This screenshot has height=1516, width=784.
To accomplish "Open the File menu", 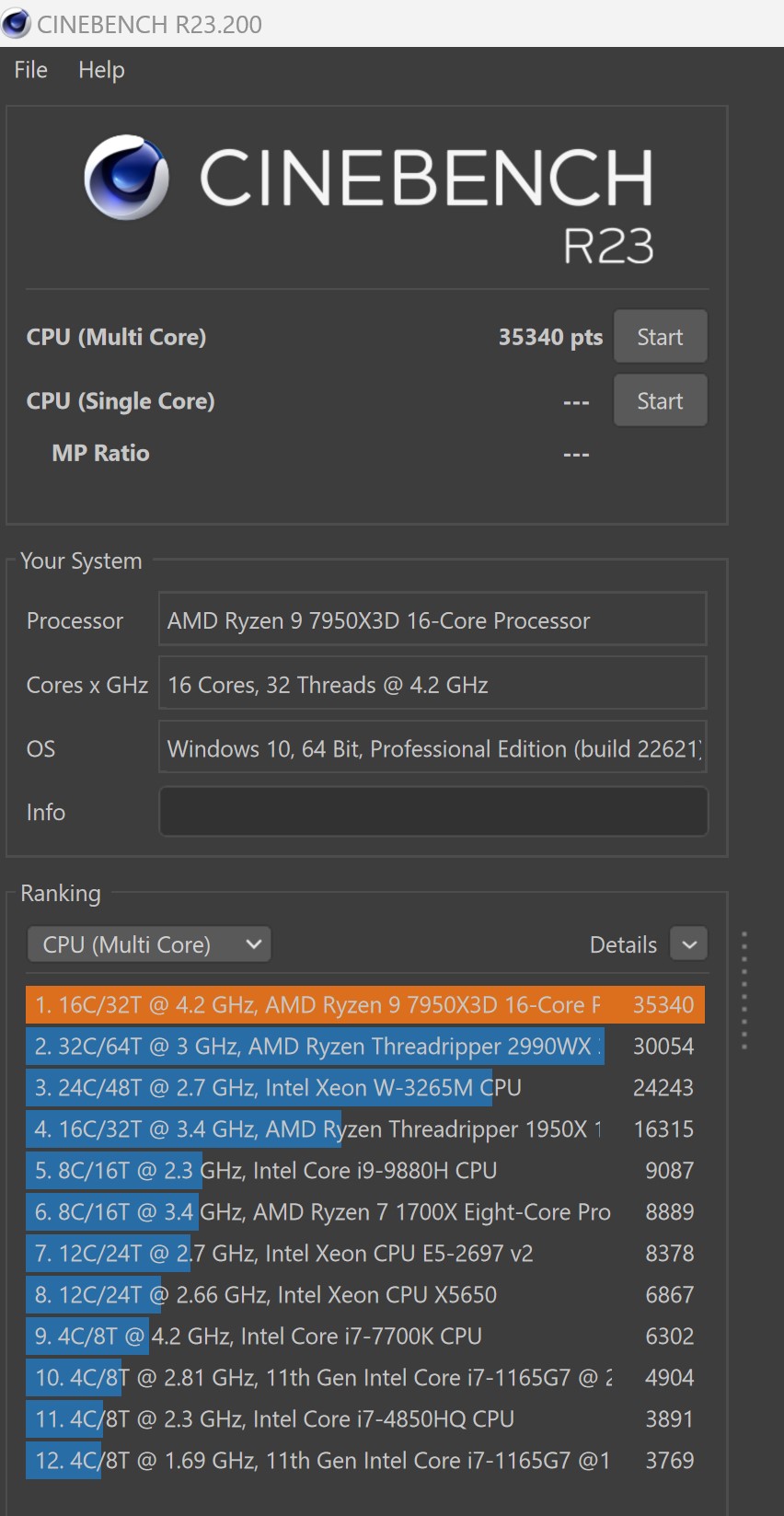I will pyautogui.click(x=30, y=70).
